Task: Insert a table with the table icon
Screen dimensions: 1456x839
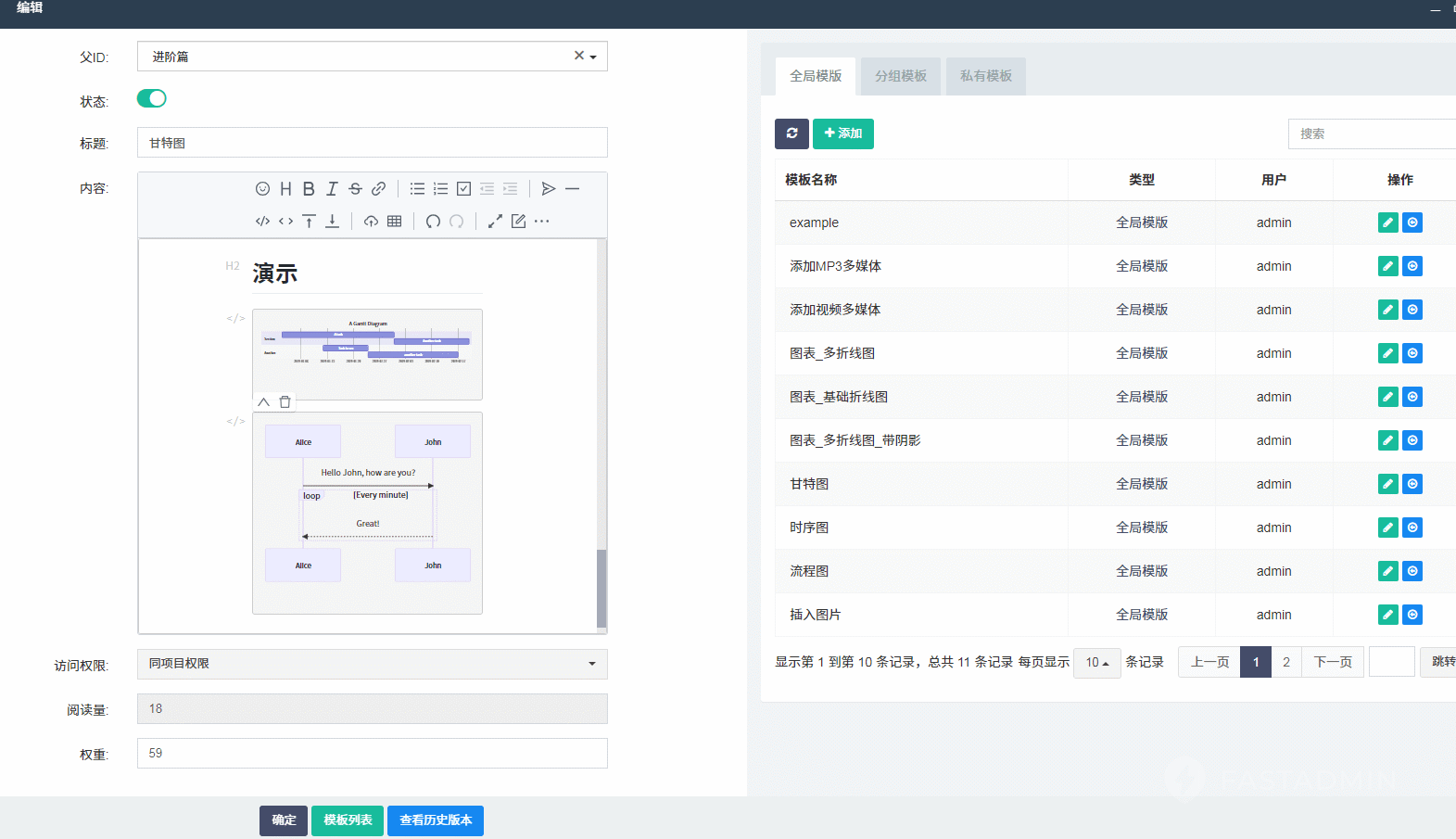Action: [395, 222]
